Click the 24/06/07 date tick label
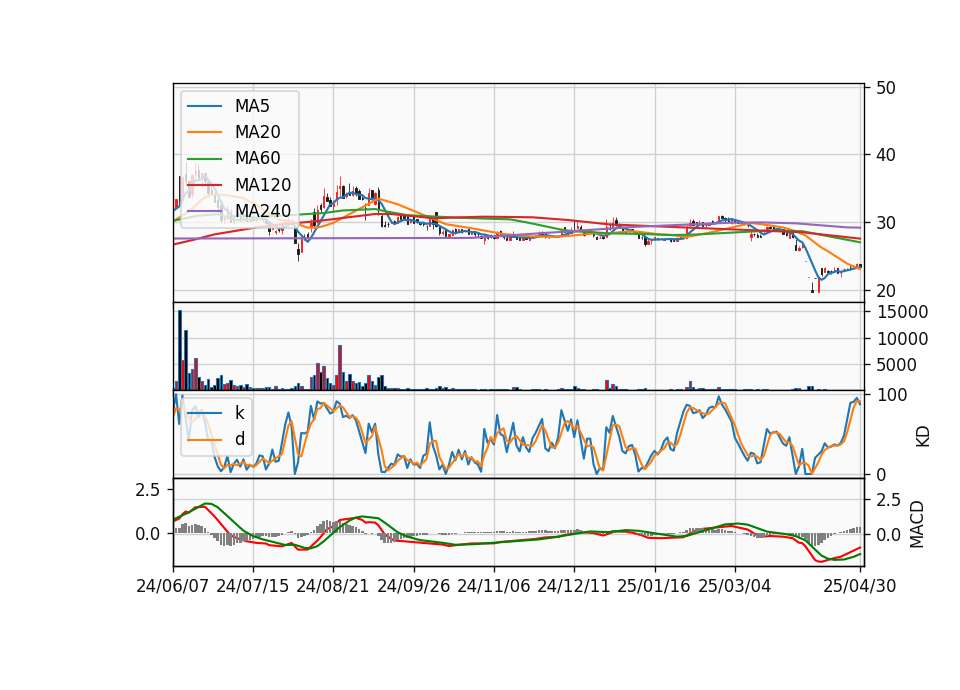This screenshot has height=690, width=960. click(173, 586)
